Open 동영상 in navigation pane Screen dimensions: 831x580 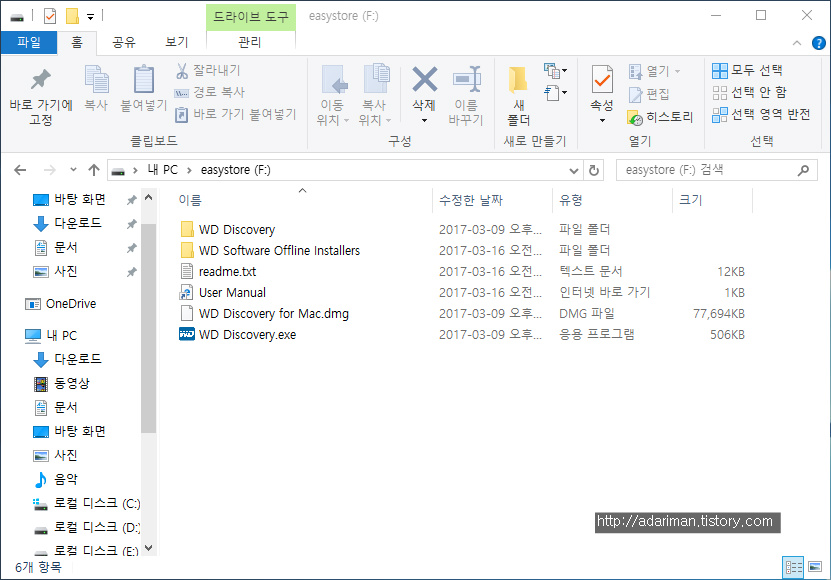pos(72,383)
